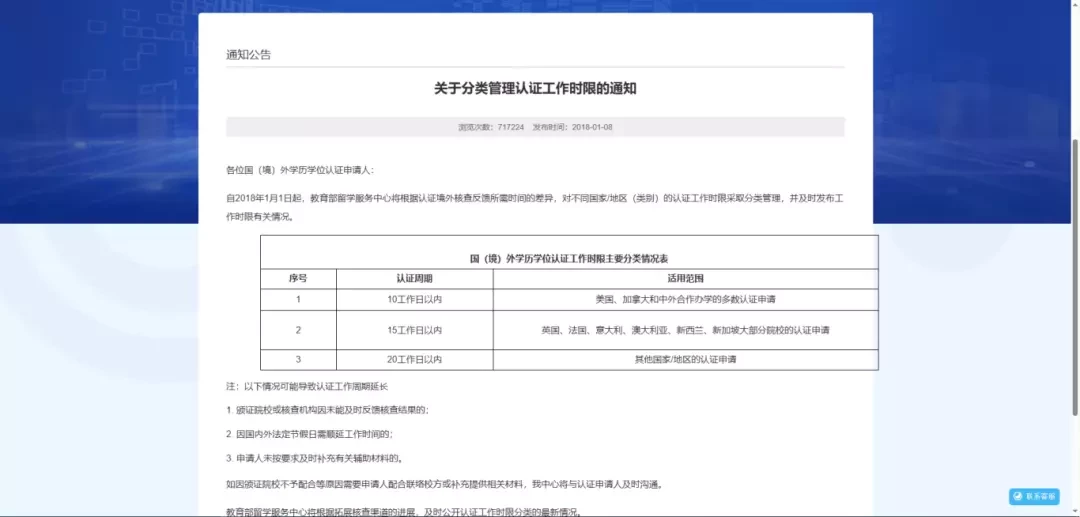Click the 通知公告 section heading
1080x517 pixels.
coord(249,55)
